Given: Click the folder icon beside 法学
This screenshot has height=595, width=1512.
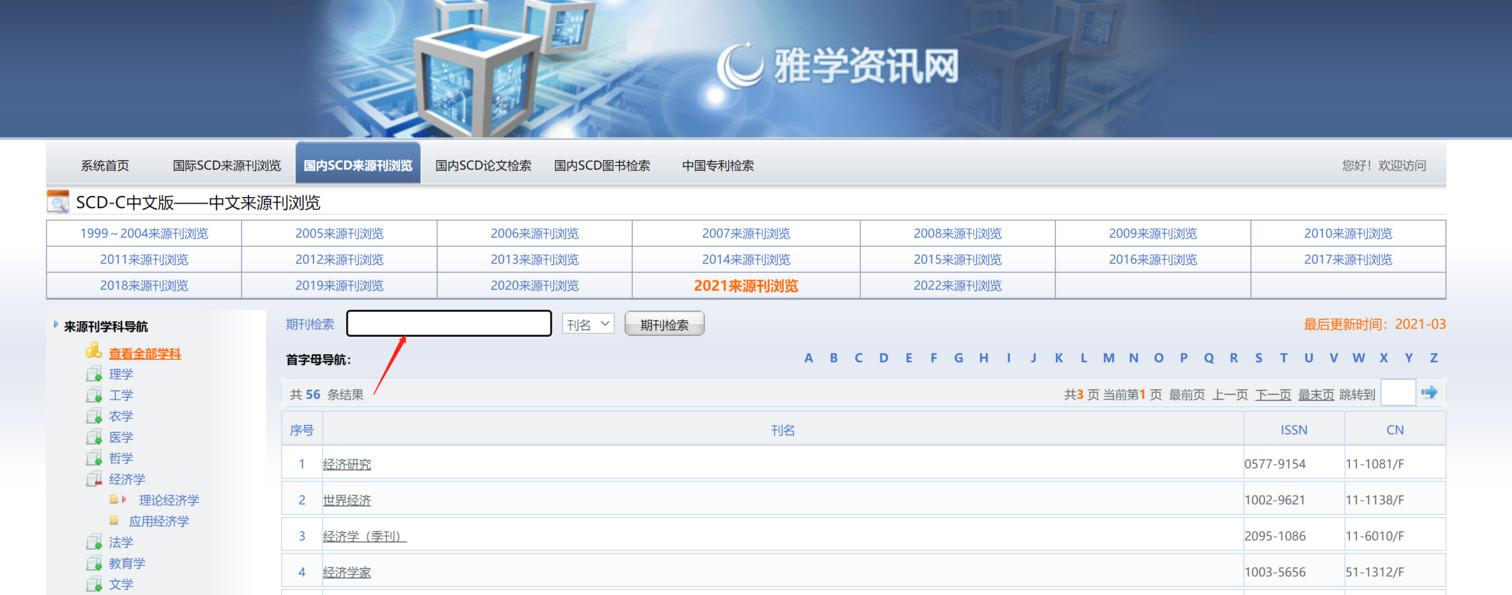Looking at the screenshot, I should 94,542.
